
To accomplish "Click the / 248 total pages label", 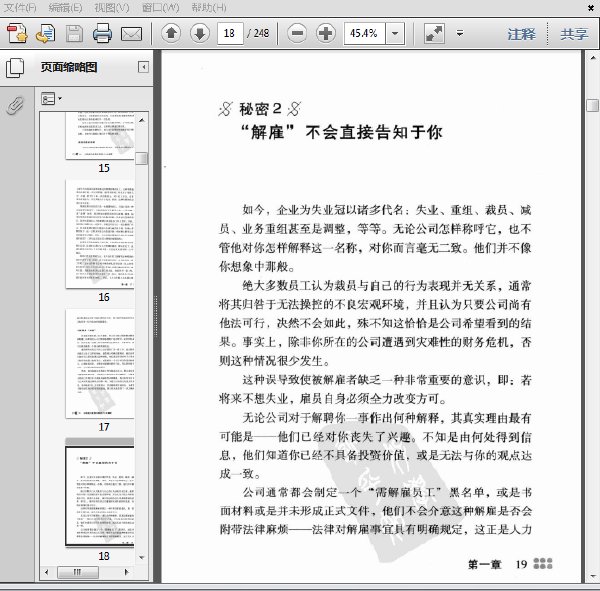I will pos(258,34).
